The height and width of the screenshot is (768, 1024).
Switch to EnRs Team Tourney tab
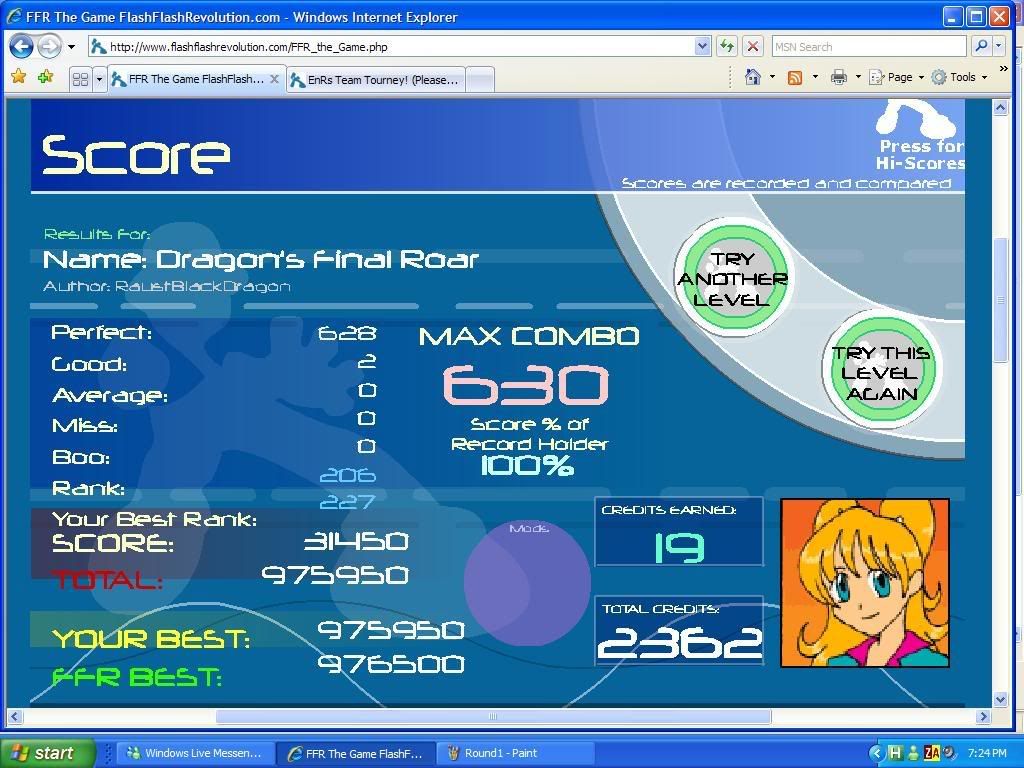point(375,79)
